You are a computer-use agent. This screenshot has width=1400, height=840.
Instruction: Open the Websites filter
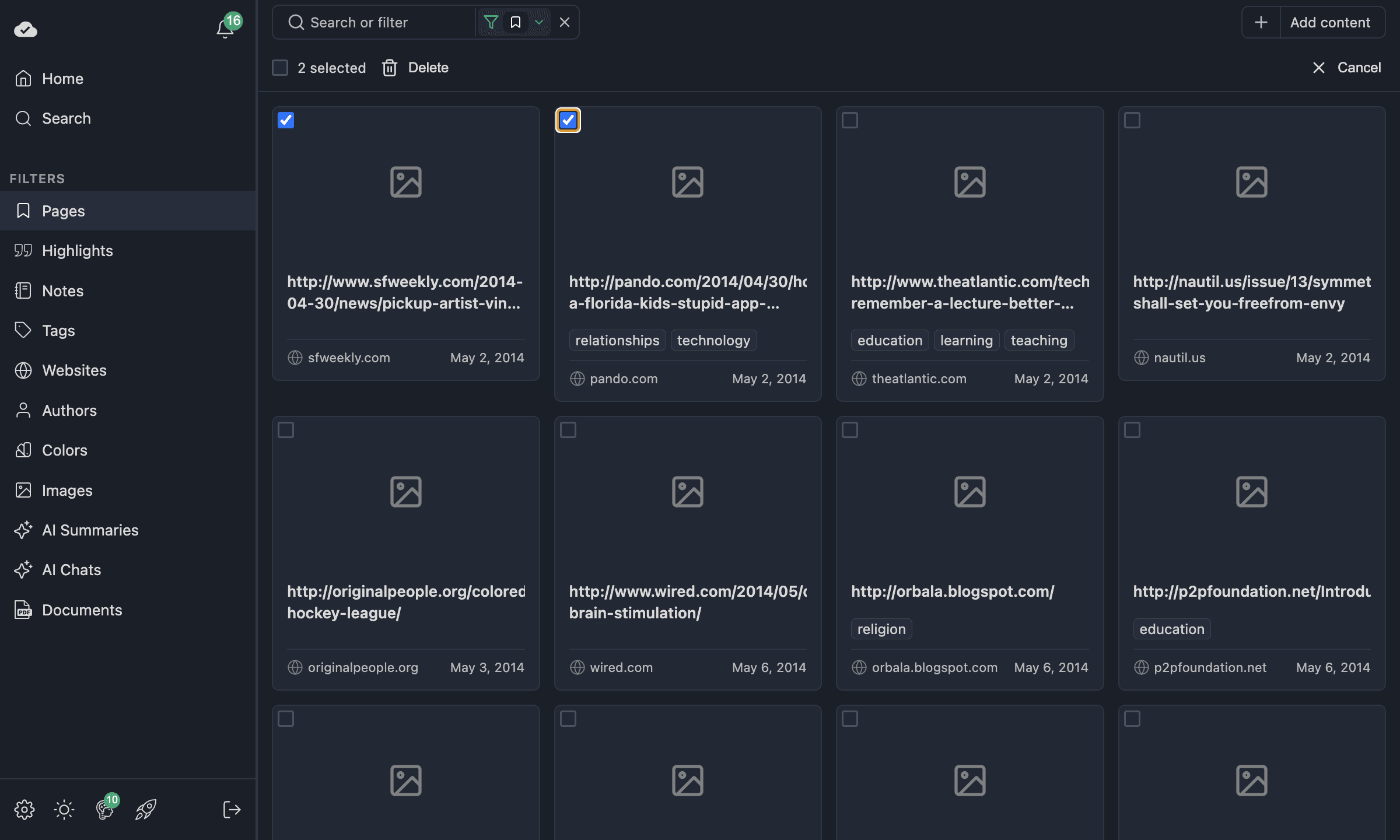click(x=74, y=370)
